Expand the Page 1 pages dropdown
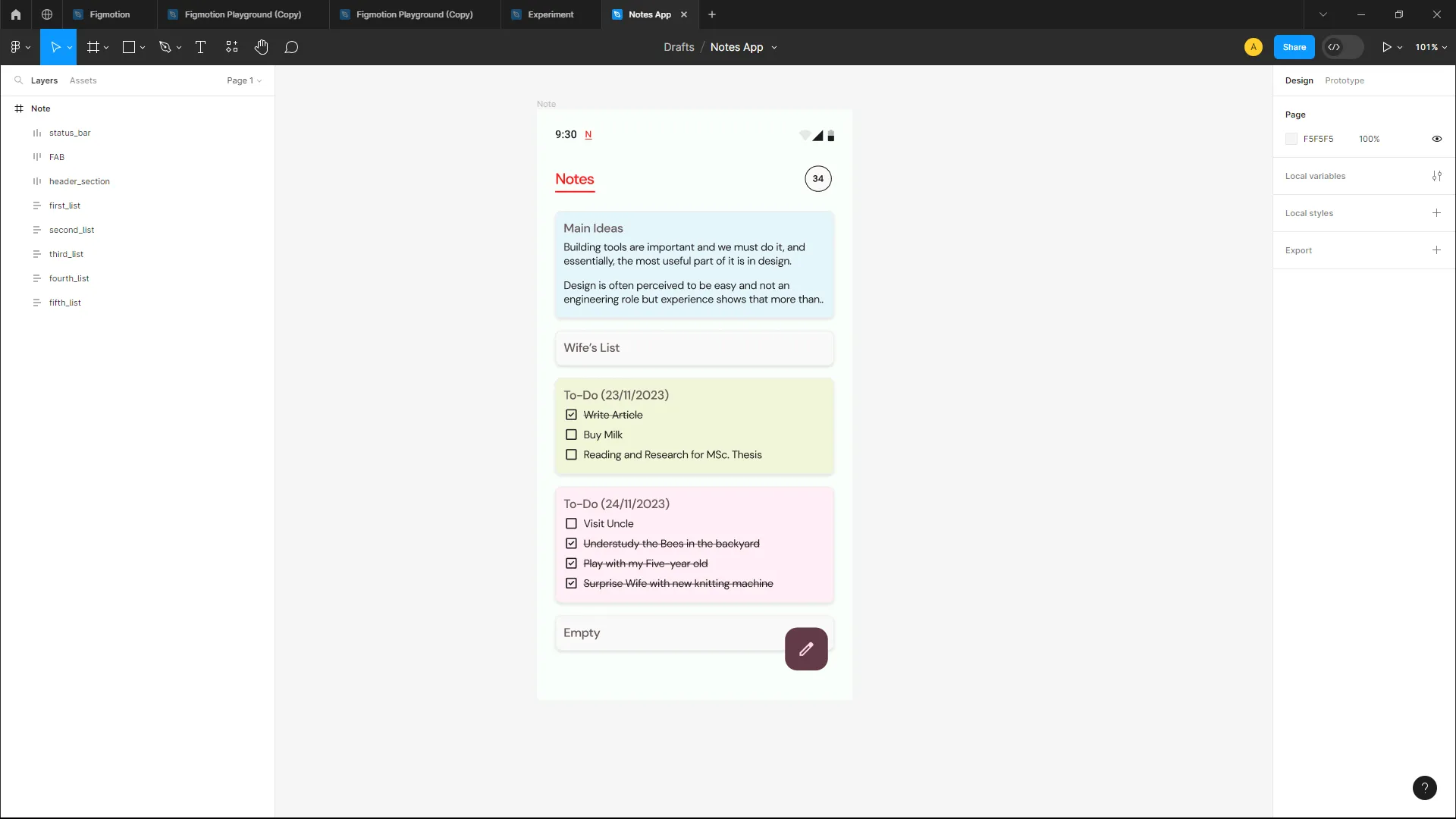Viewport: 1456px width, 819px height. point(244,80)
